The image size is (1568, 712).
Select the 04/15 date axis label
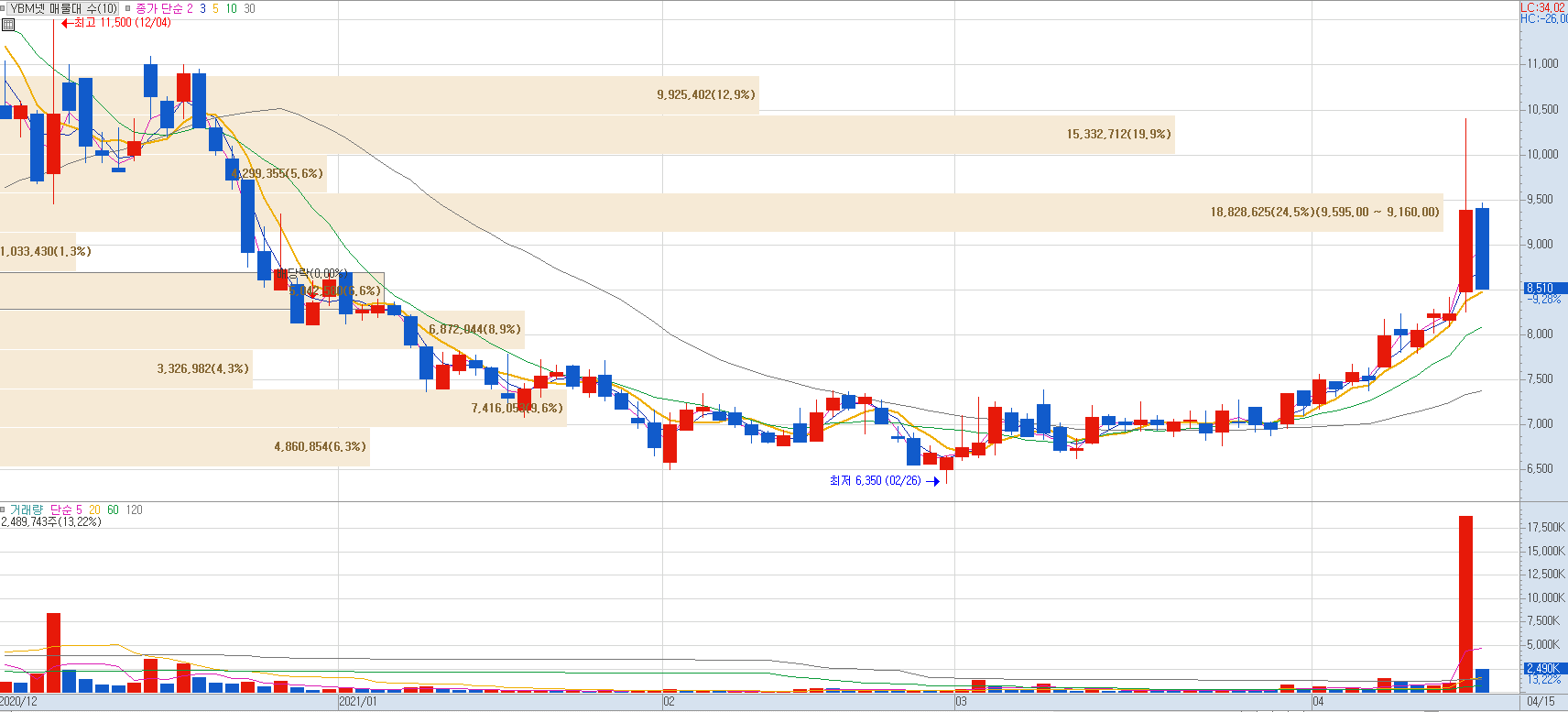pos(1541,701)
